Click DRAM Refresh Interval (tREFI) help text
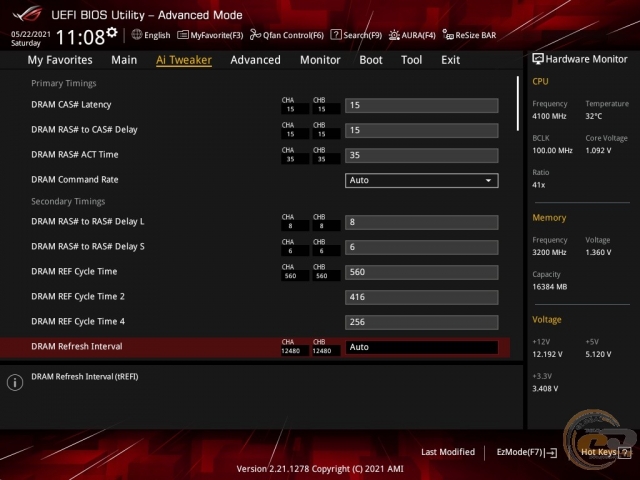 [x=84, y=377]
